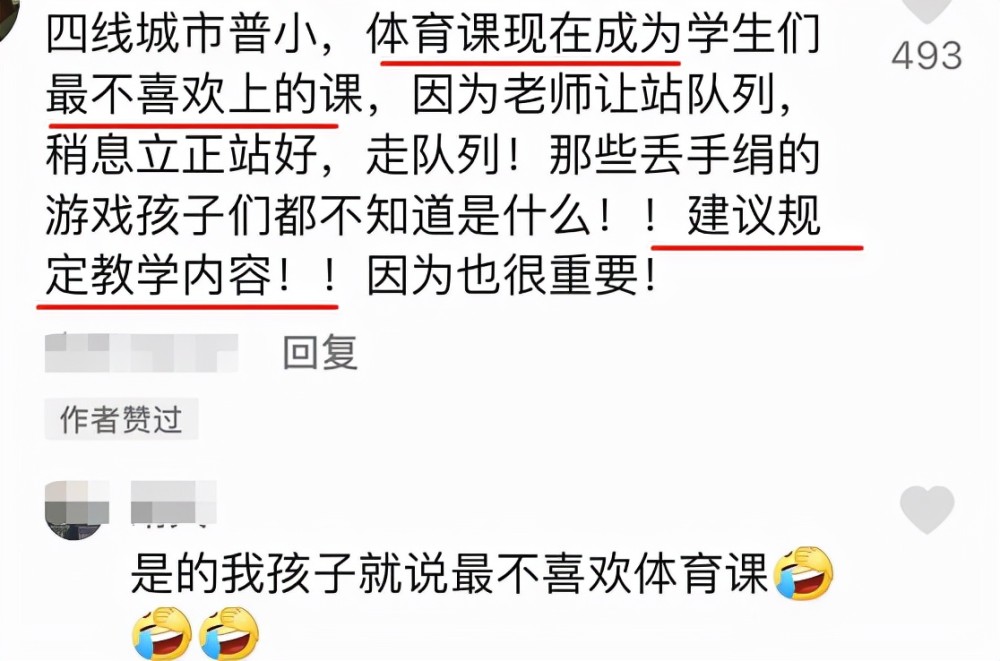
Task: Open the second commenter's blurred username
Action: tap(173, 503)
